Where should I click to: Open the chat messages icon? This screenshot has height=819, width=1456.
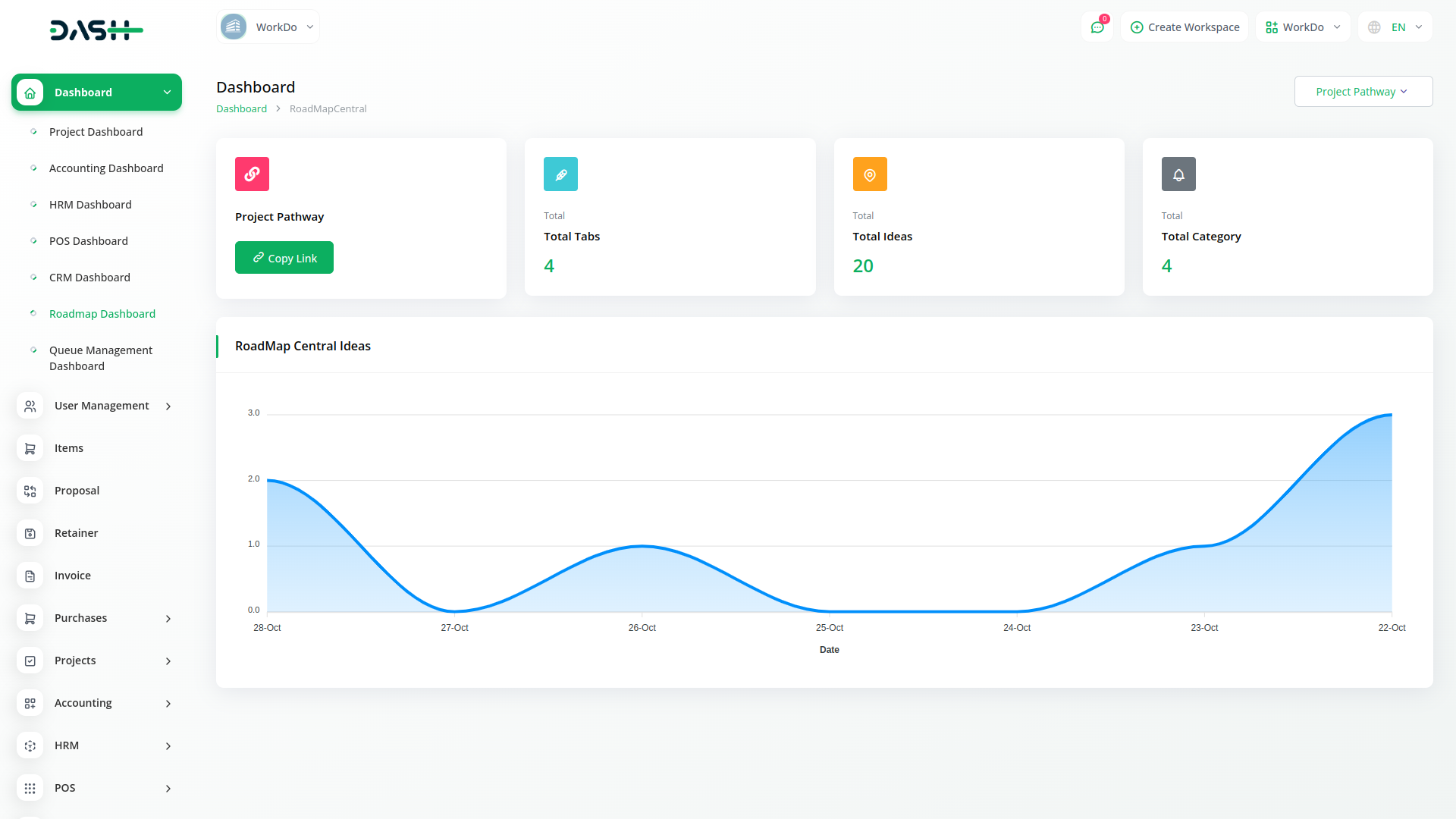point(1097,27)
